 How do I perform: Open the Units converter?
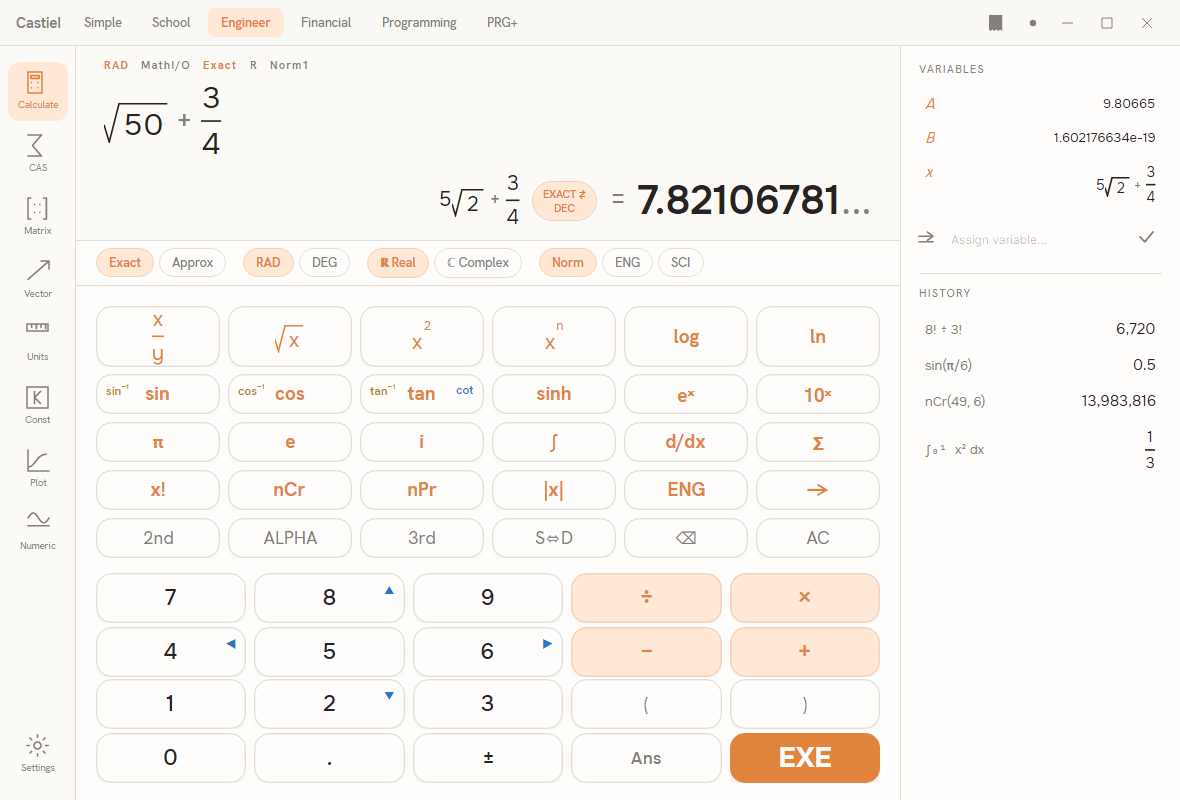38,342
